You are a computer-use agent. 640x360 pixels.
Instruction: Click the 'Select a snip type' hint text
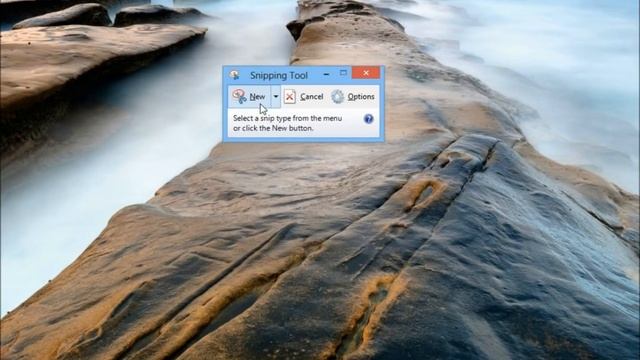[287, 123]
